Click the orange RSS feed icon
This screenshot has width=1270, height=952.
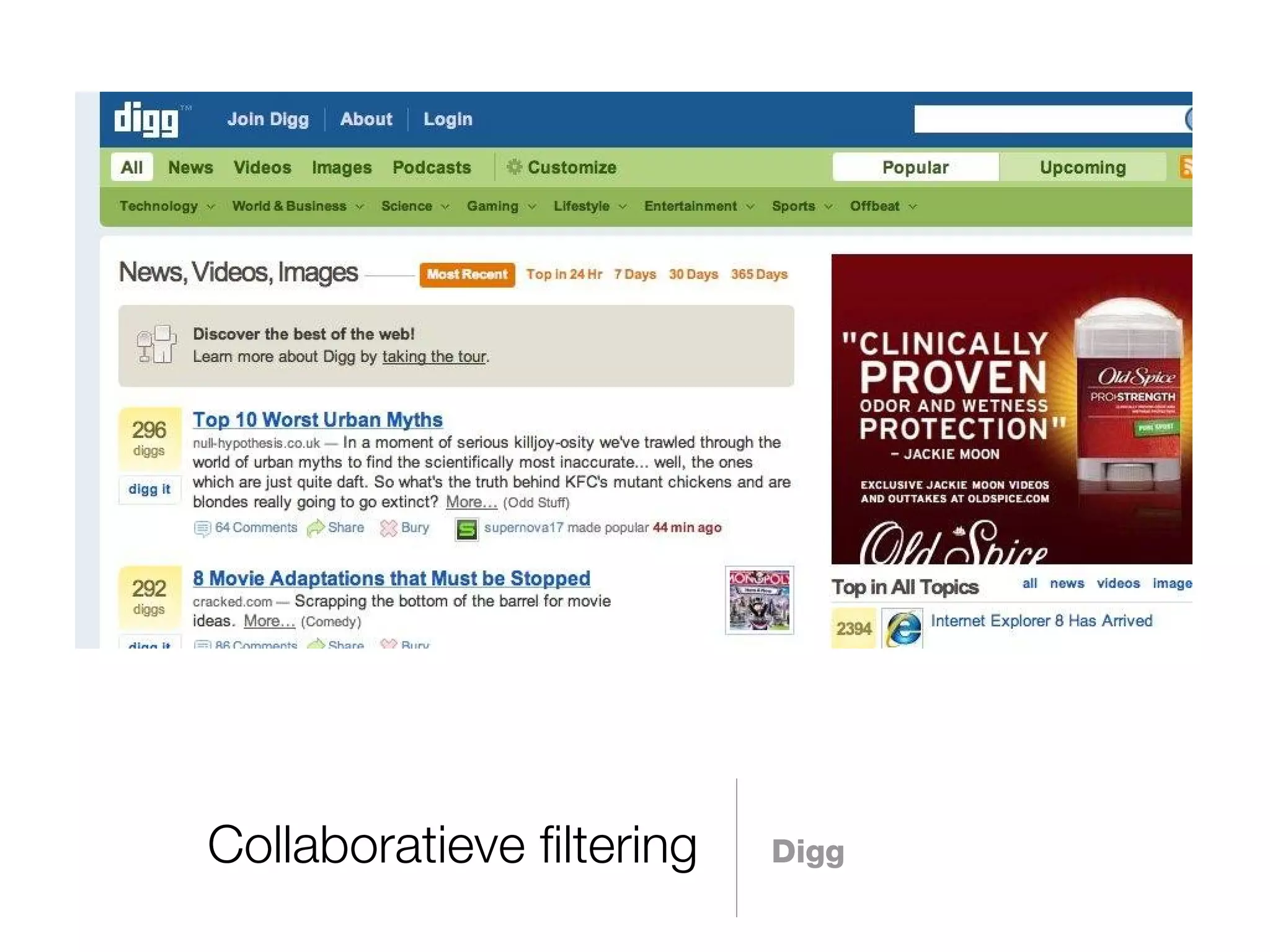pyautogui.click(x=1186, y=167)
